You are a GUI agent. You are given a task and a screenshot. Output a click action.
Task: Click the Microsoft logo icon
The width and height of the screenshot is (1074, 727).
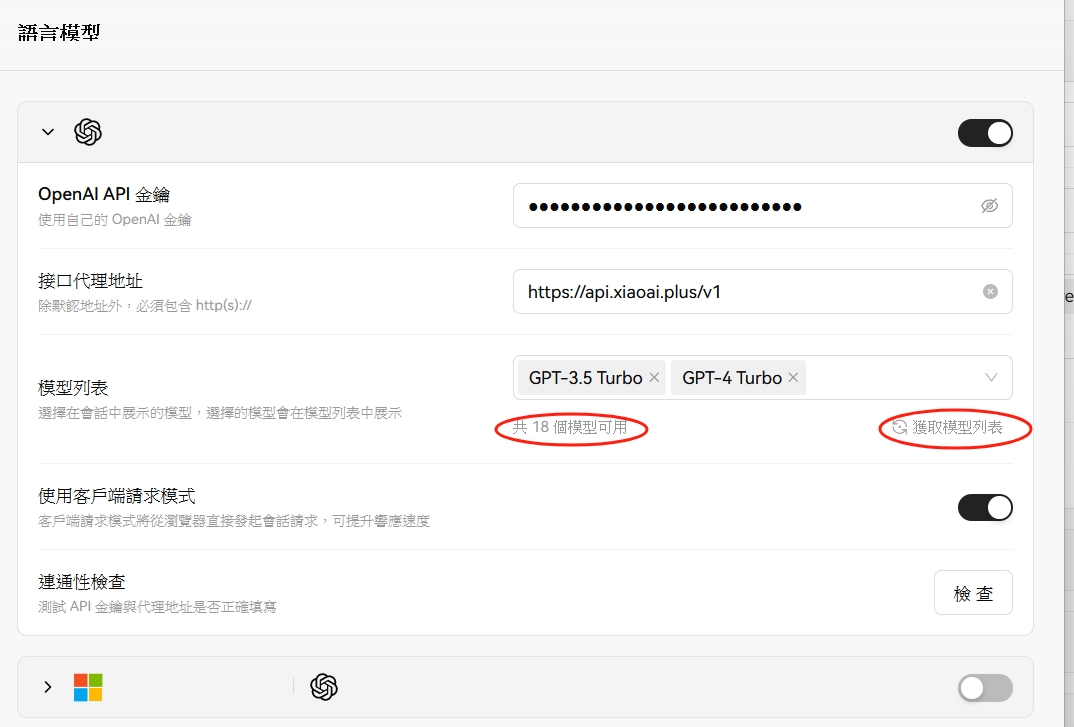click(88, 687)
